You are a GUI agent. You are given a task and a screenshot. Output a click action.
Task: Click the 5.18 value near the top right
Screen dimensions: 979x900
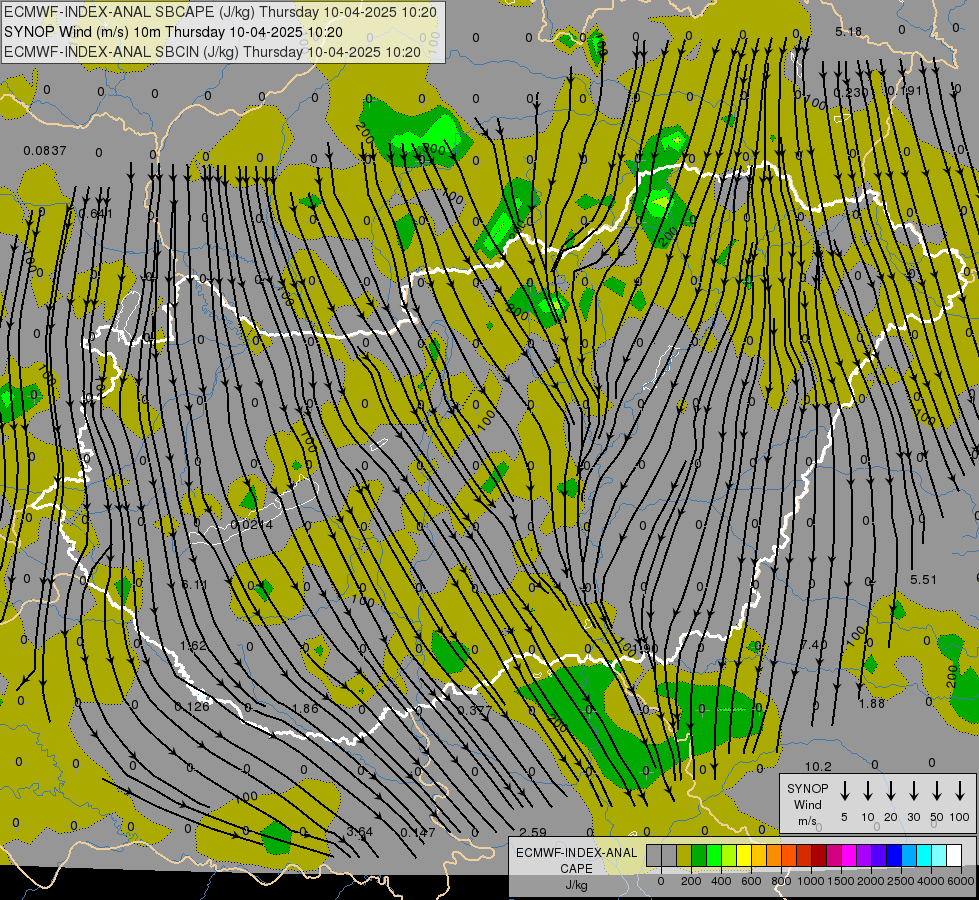[x=848, y=31]
